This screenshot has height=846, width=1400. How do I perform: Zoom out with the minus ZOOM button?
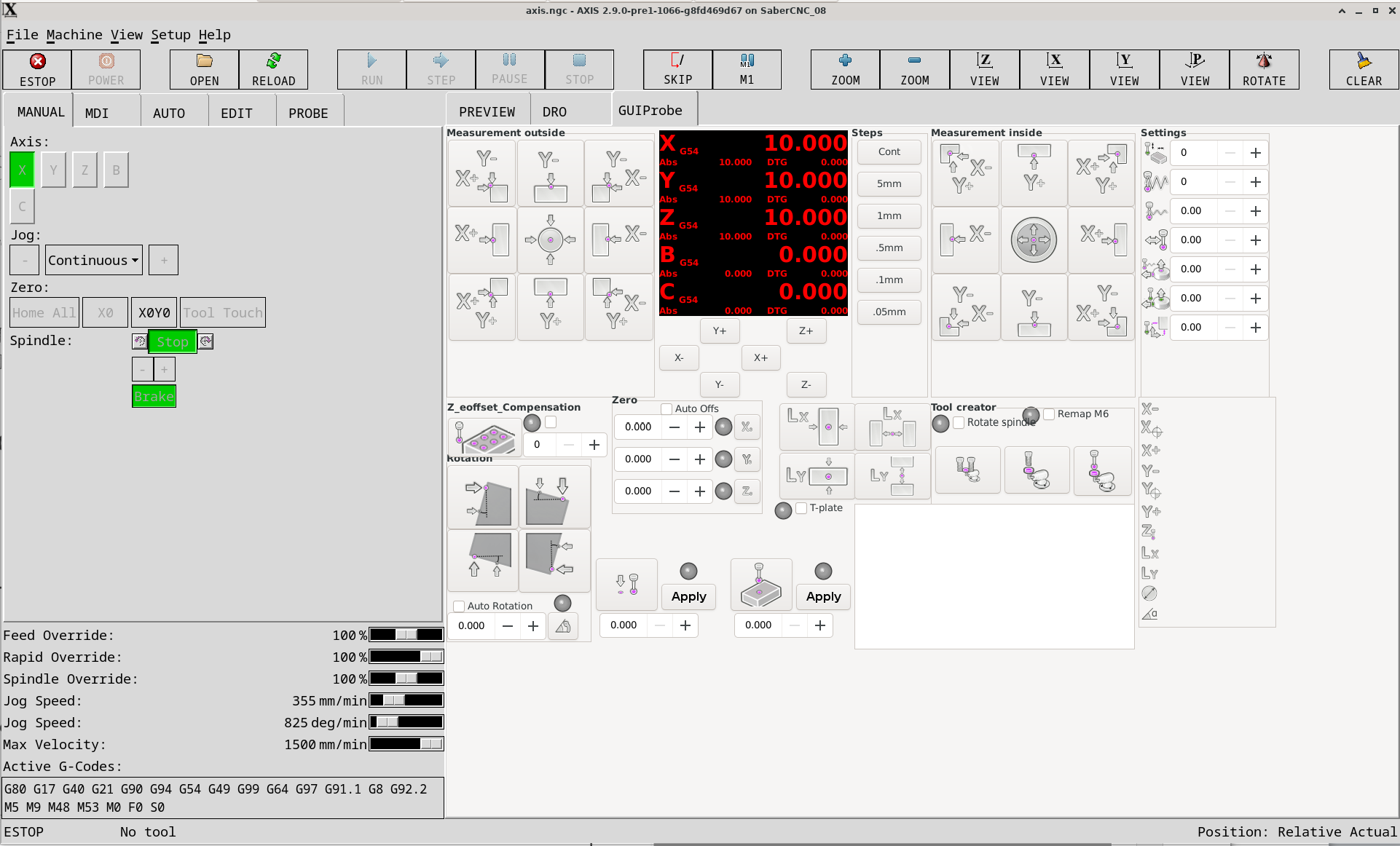[914, 70]
